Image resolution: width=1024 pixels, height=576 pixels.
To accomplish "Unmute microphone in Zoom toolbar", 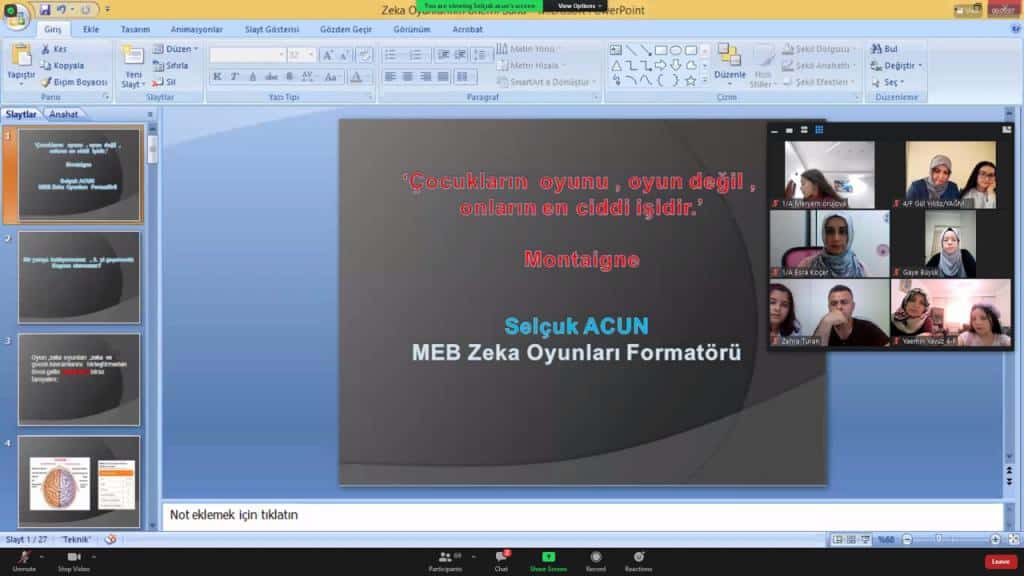I will pos(24,562).
